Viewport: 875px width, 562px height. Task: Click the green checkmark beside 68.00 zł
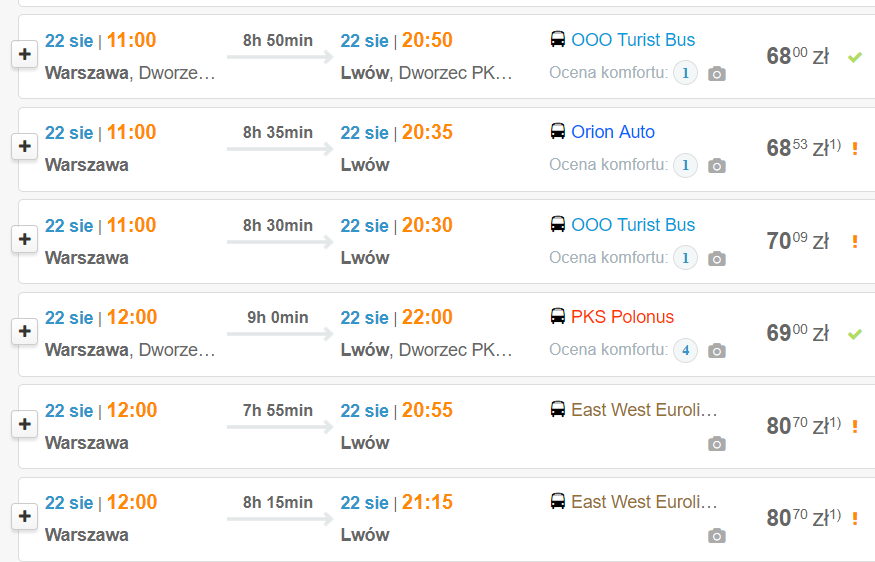tap(855, 57)
